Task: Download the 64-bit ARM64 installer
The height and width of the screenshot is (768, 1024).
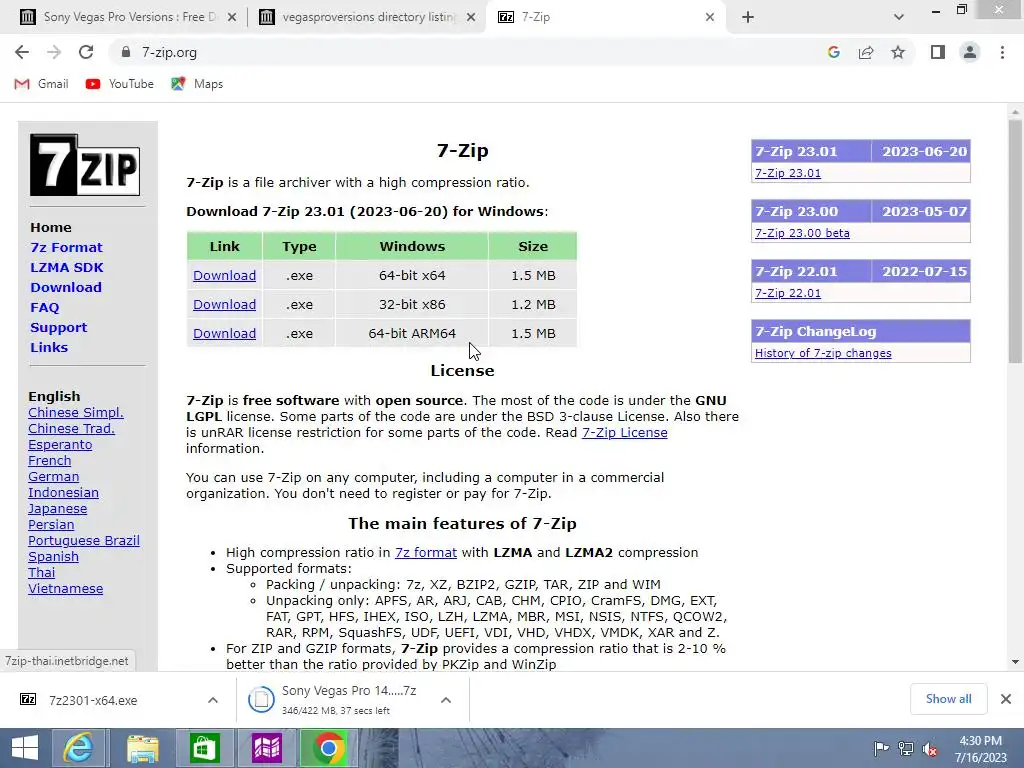Action: 224,333
